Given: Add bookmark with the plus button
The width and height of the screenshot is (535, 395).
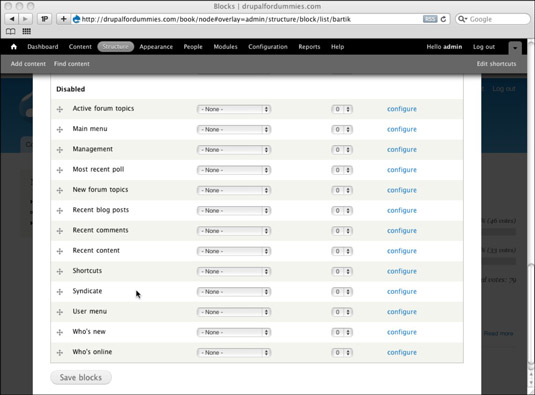Looking at the screenshot, I should 63,19.
